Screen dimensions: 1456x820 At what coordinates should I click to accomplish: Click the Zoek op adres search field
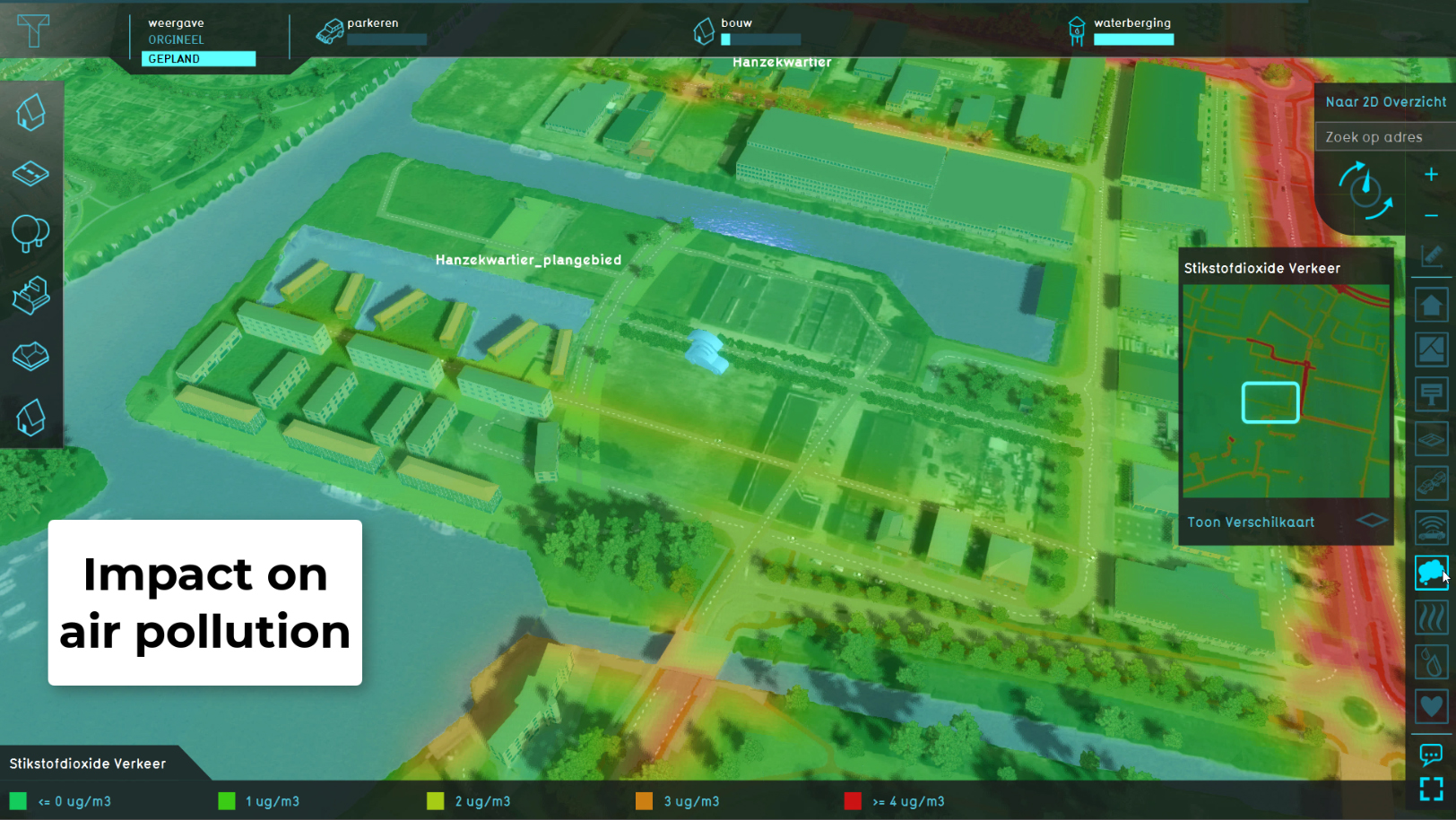(1385, 137)
